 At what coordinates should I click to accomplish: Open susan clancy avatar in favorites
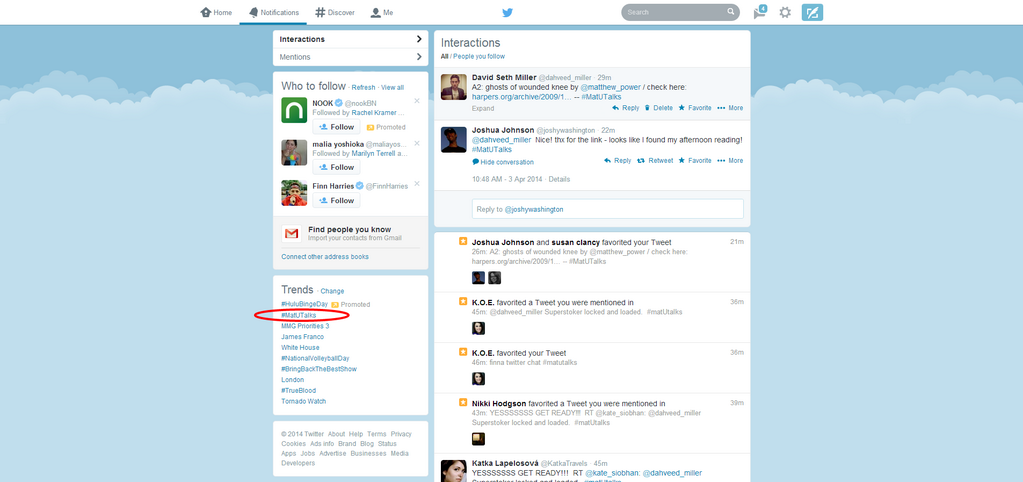495,278
